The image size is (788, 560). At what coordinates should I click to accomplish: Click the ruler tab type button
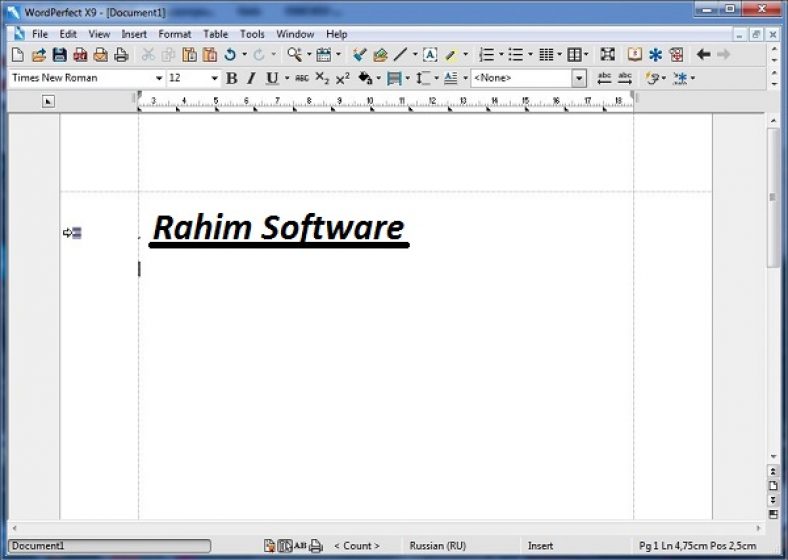pos(48,102)
